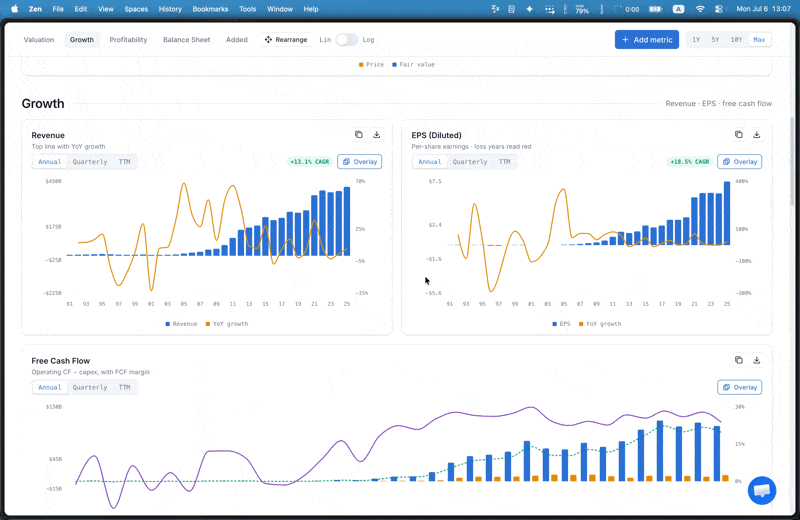Toggle the Lin/Log scale switch
Image resolution: width=800 pixels, height=520 pixels.
[347, 39]
